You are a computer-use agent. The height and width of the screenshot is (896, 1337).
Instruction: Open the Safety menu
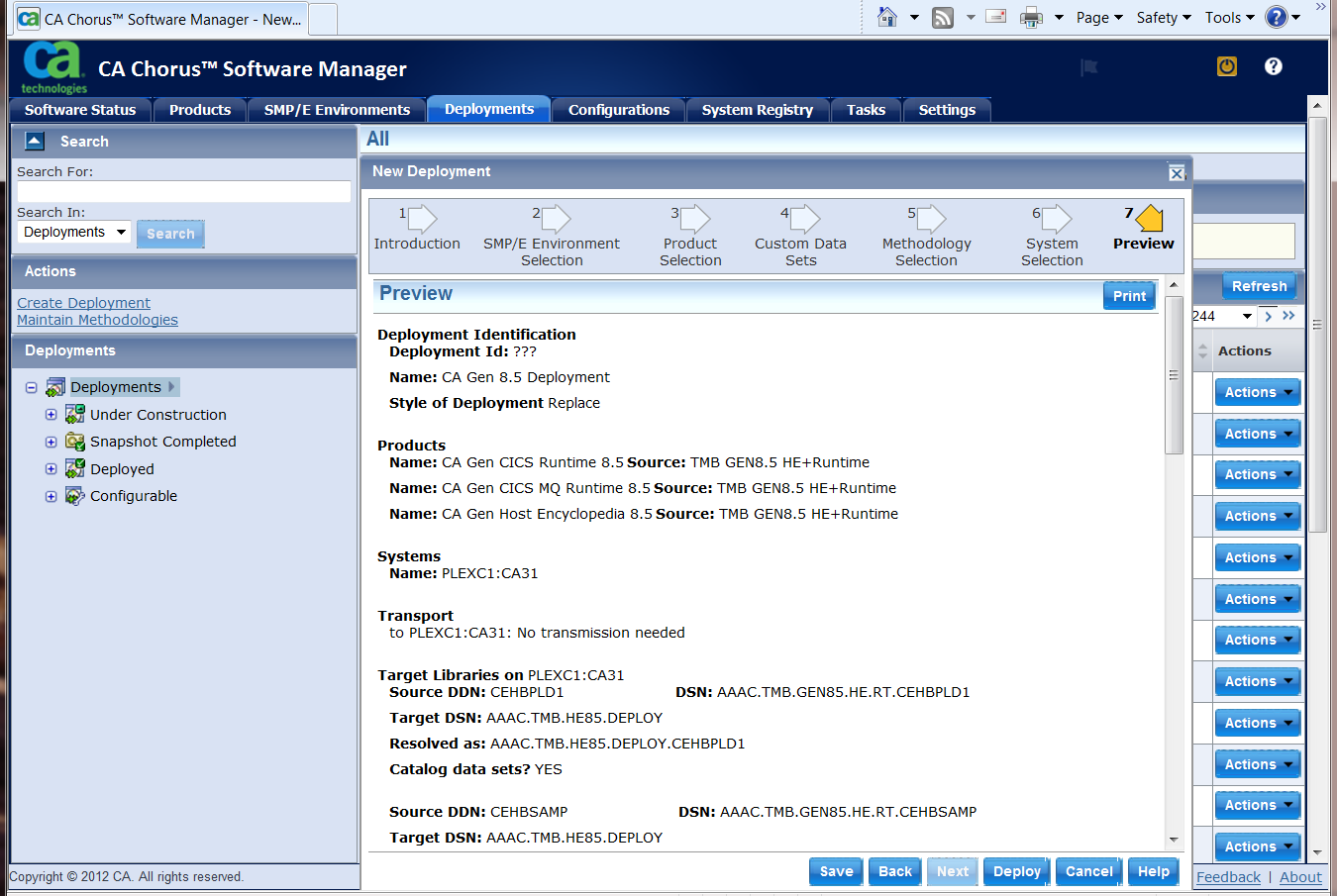coord(1164,17)
